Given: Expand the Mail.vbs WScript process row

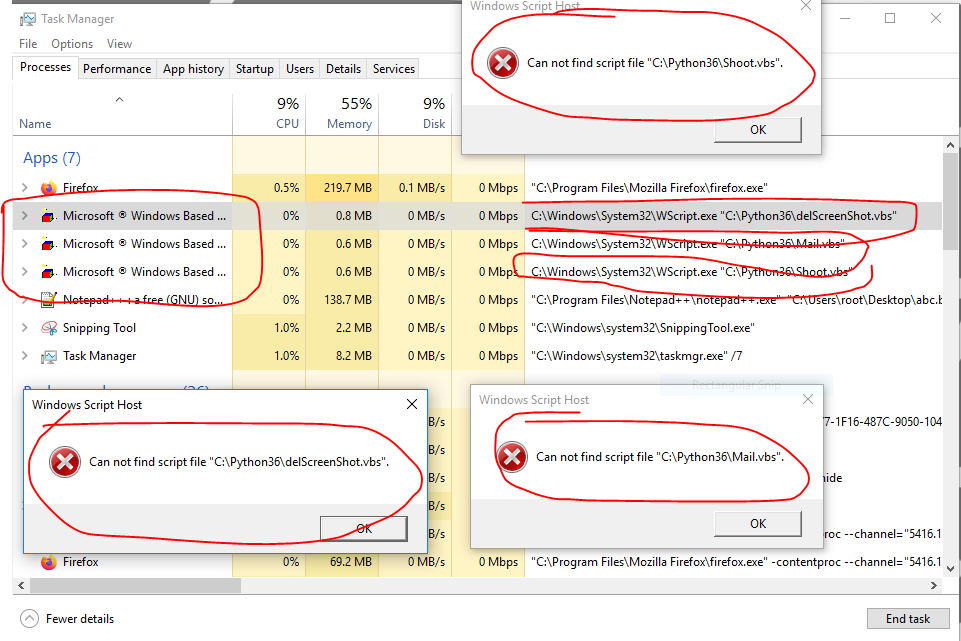Looking at the screenshot, I should tap(25, 244).
